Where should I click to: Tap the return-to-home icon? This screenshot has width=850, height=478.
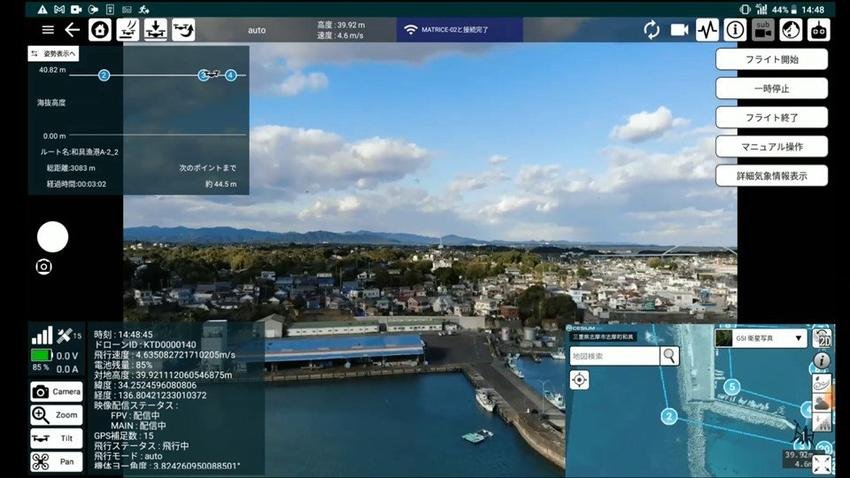pyautogui.click(x=100, y=30)
